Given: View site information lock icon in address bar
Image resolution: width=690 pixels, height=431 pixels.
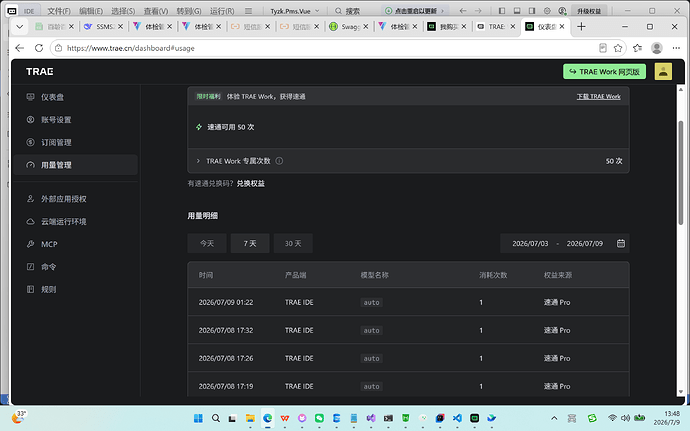Looking at the screenshot, I should point(59,48).
